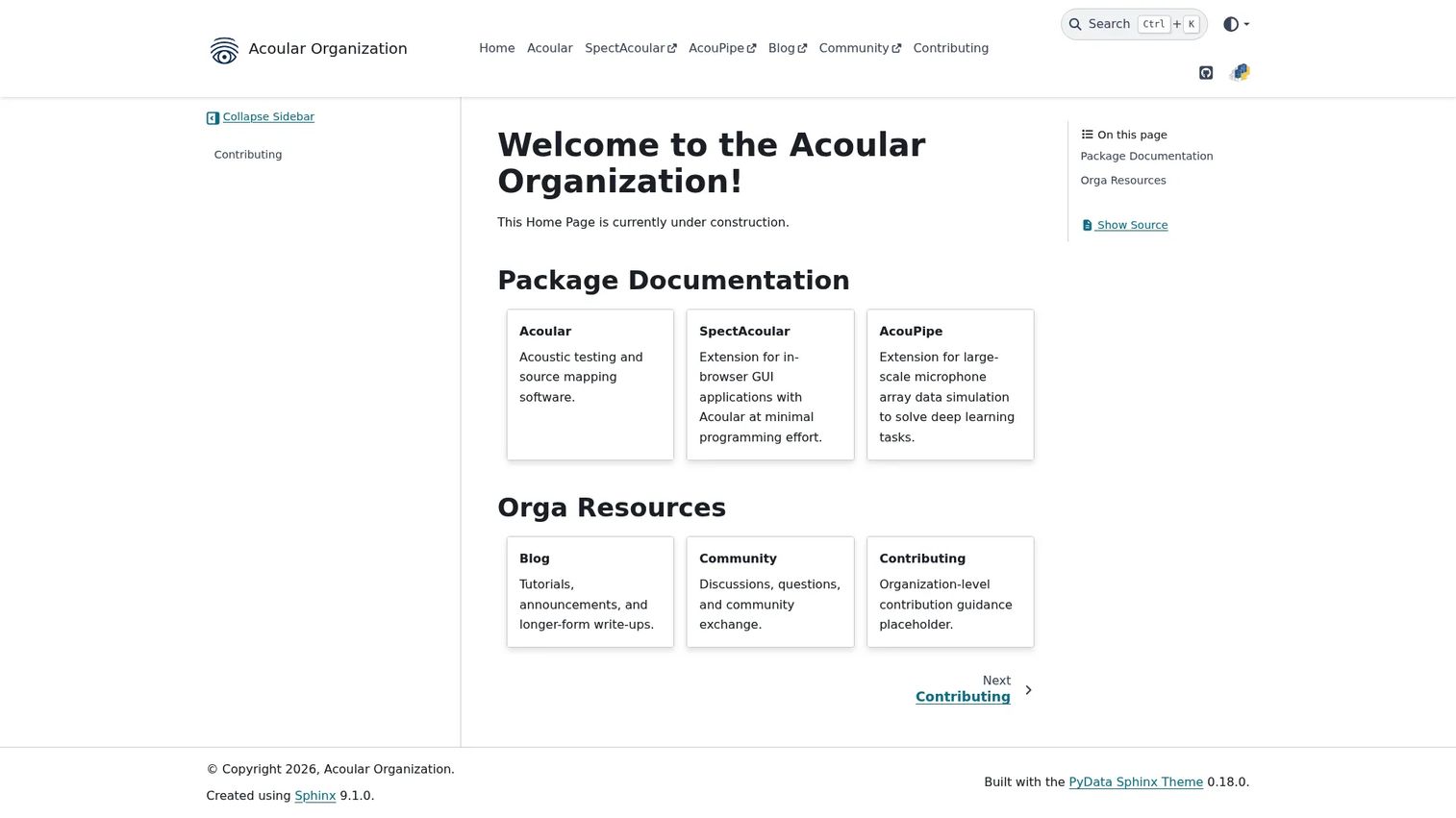Open the Community resource card
This screenshot has width=1456, height=818.
(x=770, y=592)
